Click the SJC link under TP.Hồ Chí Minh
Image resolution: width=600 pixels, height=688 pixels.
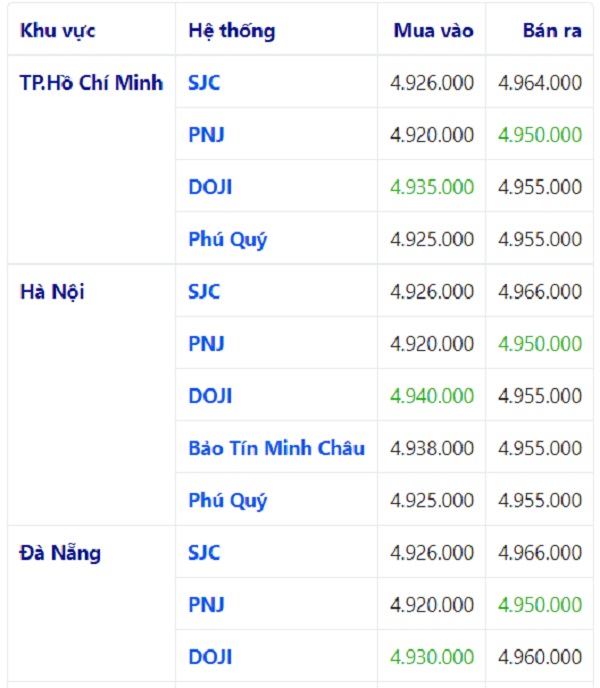(204, 83)
